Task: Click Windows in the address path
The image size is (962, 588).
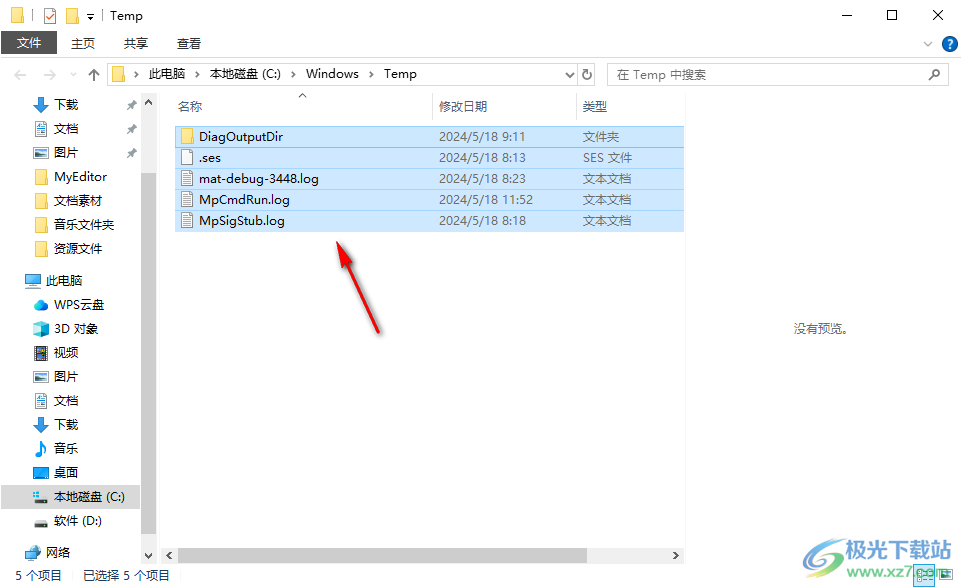Action: [x=333, y=74]
